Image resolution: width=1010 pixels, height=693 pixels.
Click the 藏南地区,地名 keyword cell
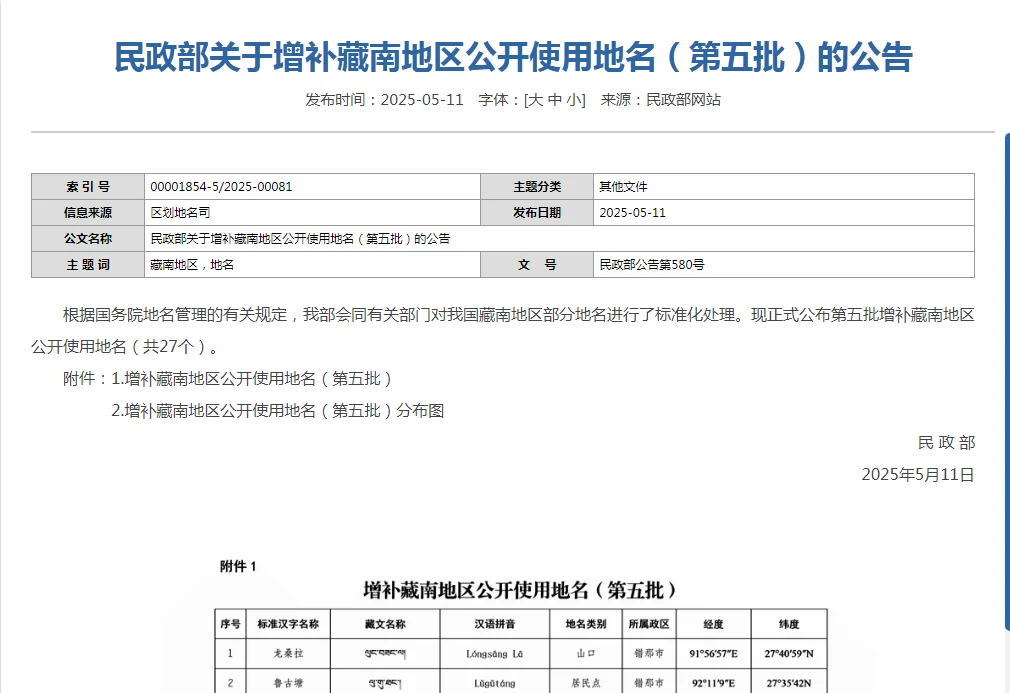click(x=312, y=265)
